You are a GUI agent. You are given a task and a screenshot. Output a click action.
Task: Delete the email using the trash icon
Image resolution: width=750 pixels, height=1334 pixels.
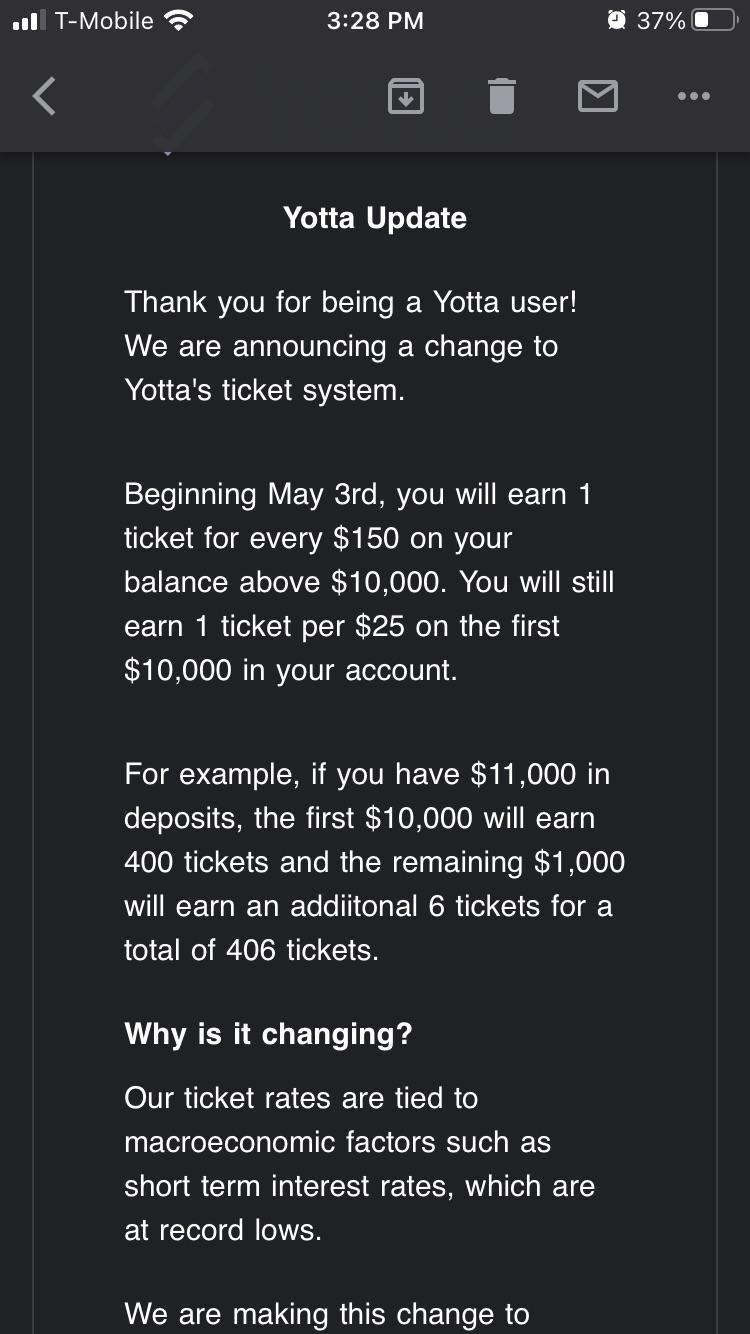[501, 96]
